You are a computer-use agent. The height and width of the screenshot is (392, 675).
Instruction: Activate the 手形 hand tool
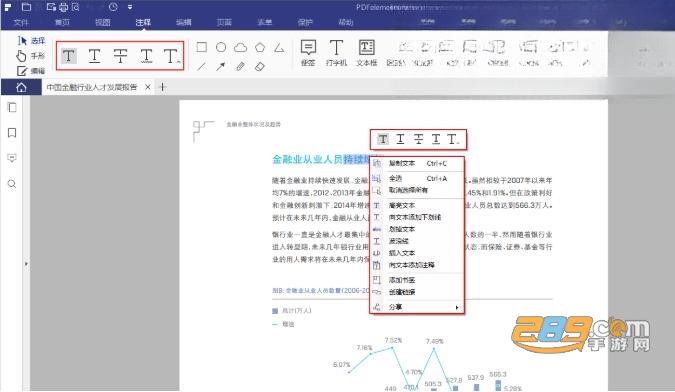coord(31,56)
